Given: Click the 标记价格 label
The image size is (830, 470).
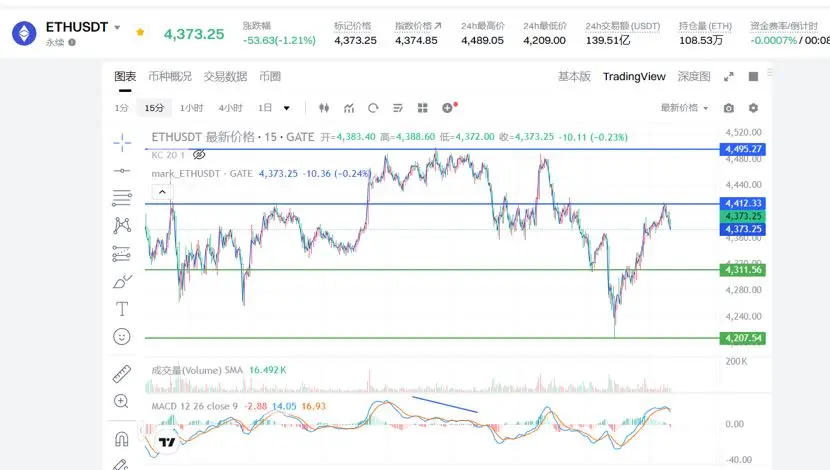Looking at the screenshot, I should [353, 25].
